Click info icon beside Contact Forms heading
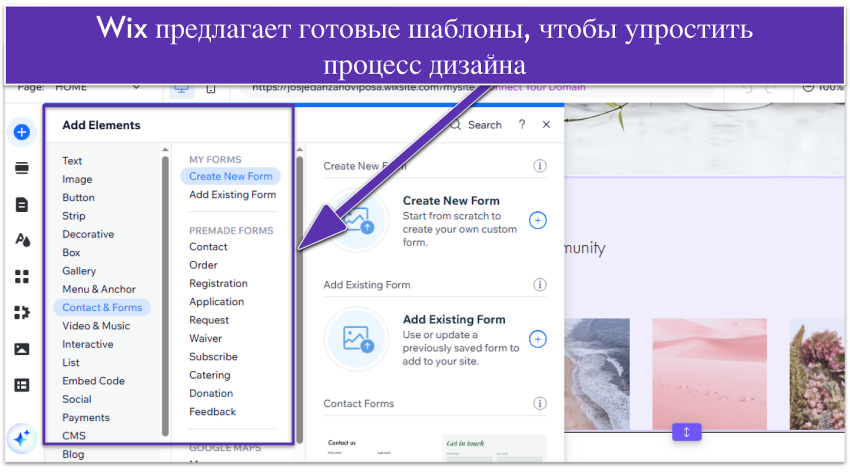Image resolution: width=850 pixels, height=472 pixels. point(539,403)
